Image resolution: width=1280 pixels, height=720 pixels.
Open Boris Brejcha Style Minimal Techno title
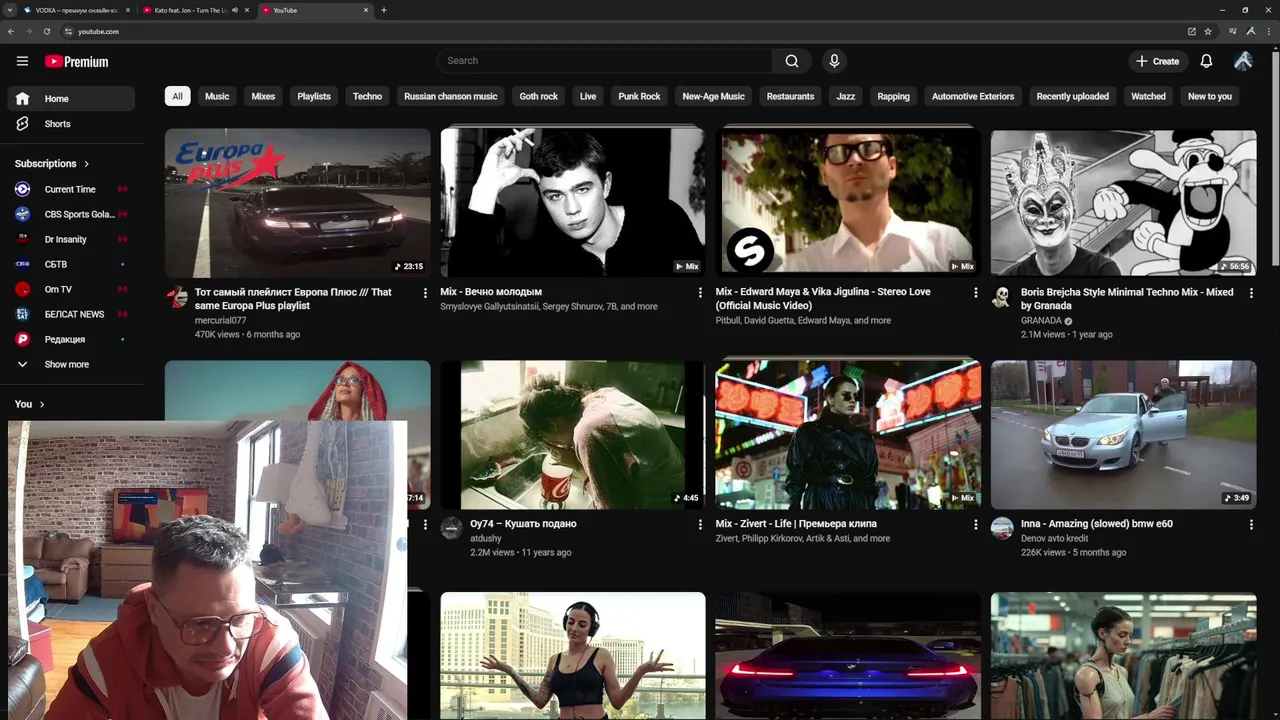tap(1127, 299)
